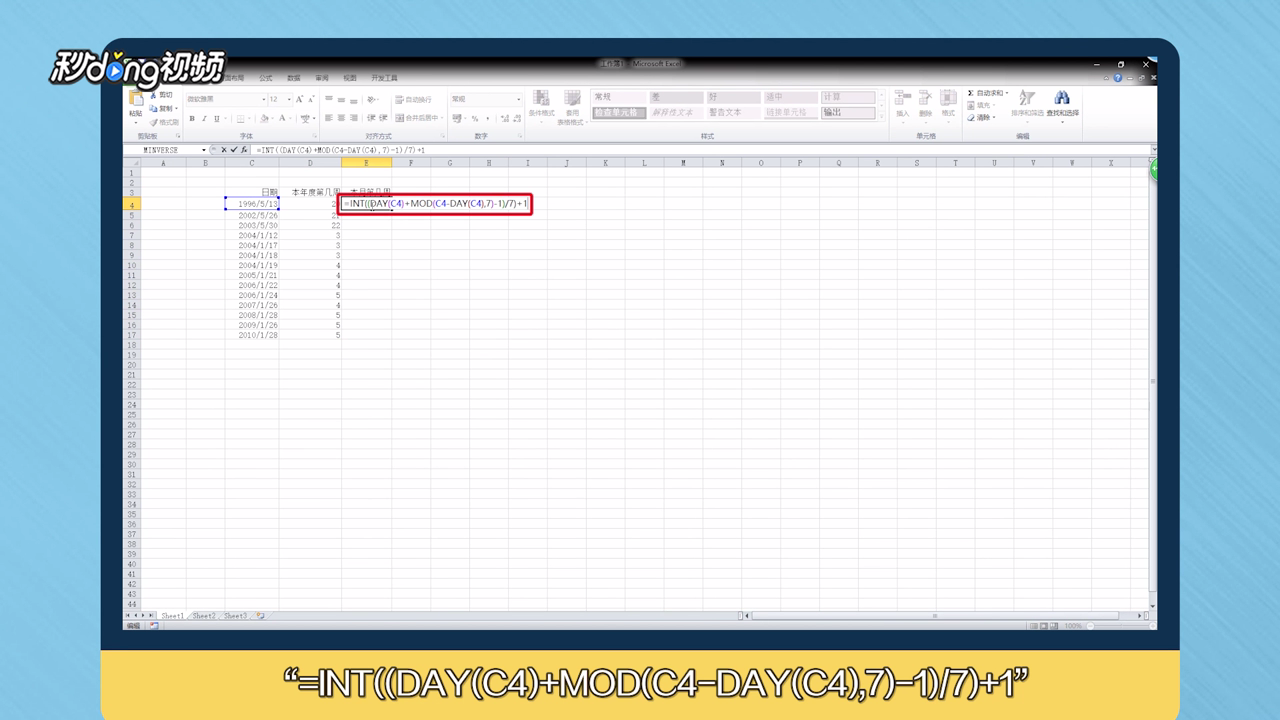The image size is (1280, 720).
Task: Open the number format dropdown (常规)
Action: point(518,99)
